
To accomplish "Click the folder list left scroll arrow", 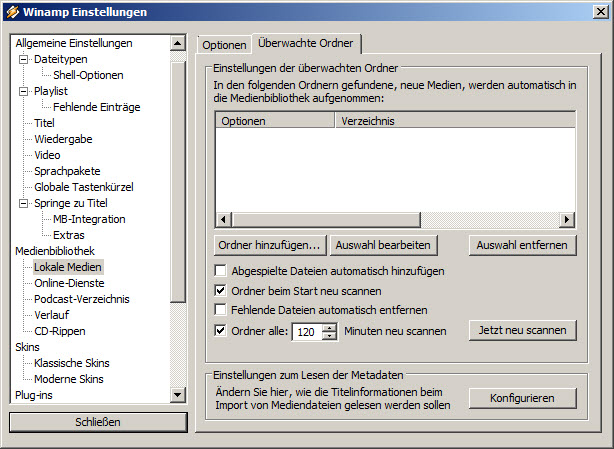I will (224, 220).
